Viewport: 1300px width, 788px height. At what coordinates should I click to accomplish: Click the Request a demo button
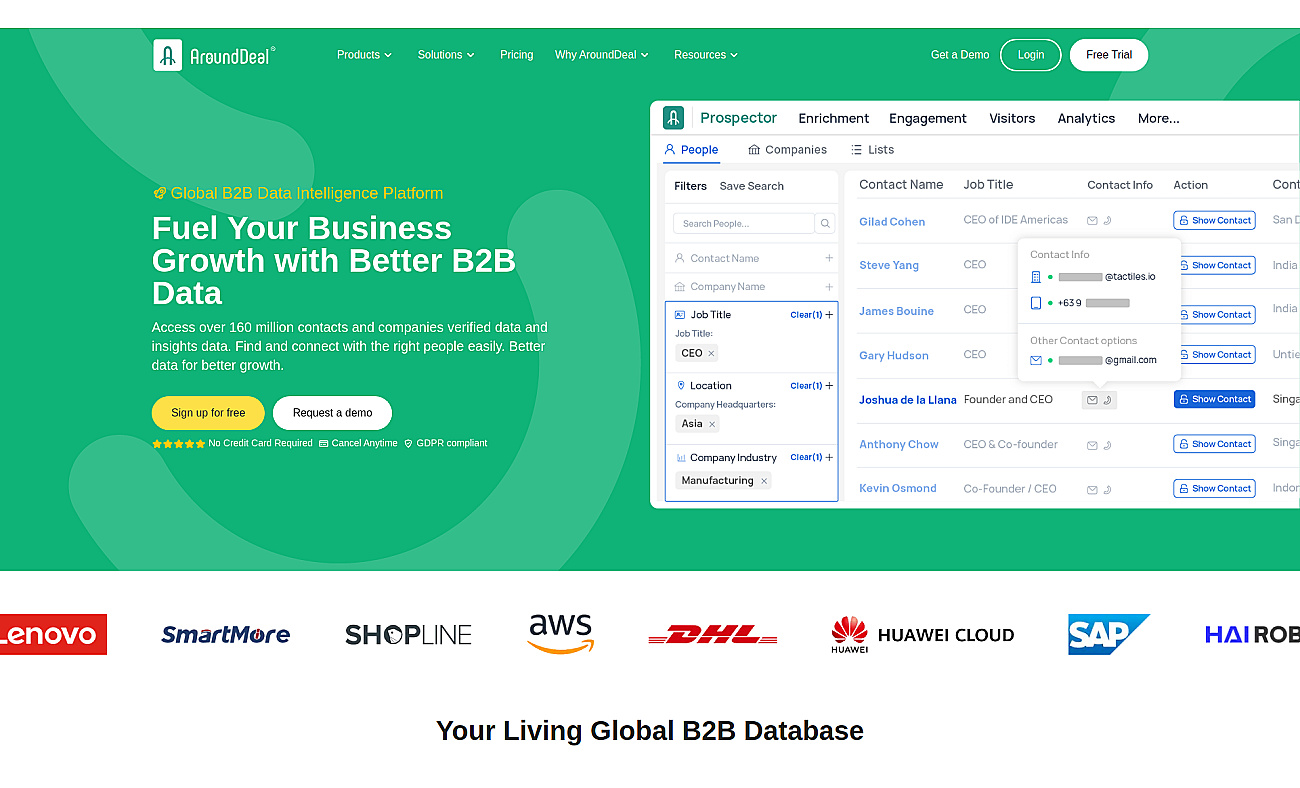(333, 413)
